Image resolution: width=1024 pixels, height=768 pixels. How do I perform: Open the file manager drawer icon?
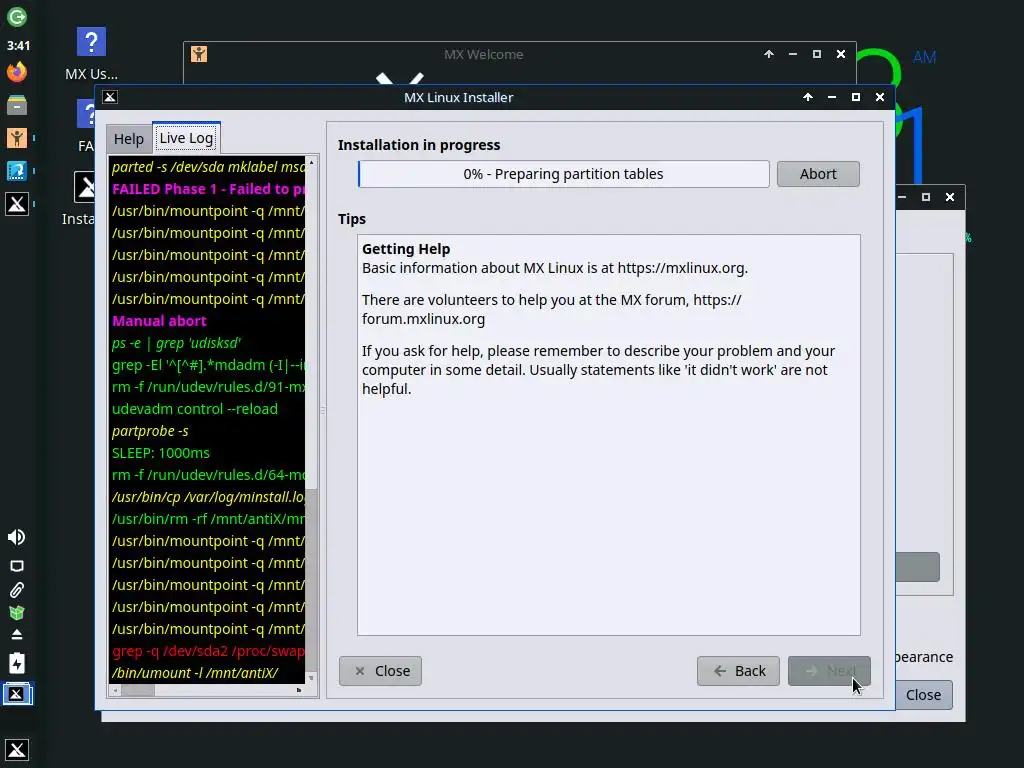(x=17, y=105)
